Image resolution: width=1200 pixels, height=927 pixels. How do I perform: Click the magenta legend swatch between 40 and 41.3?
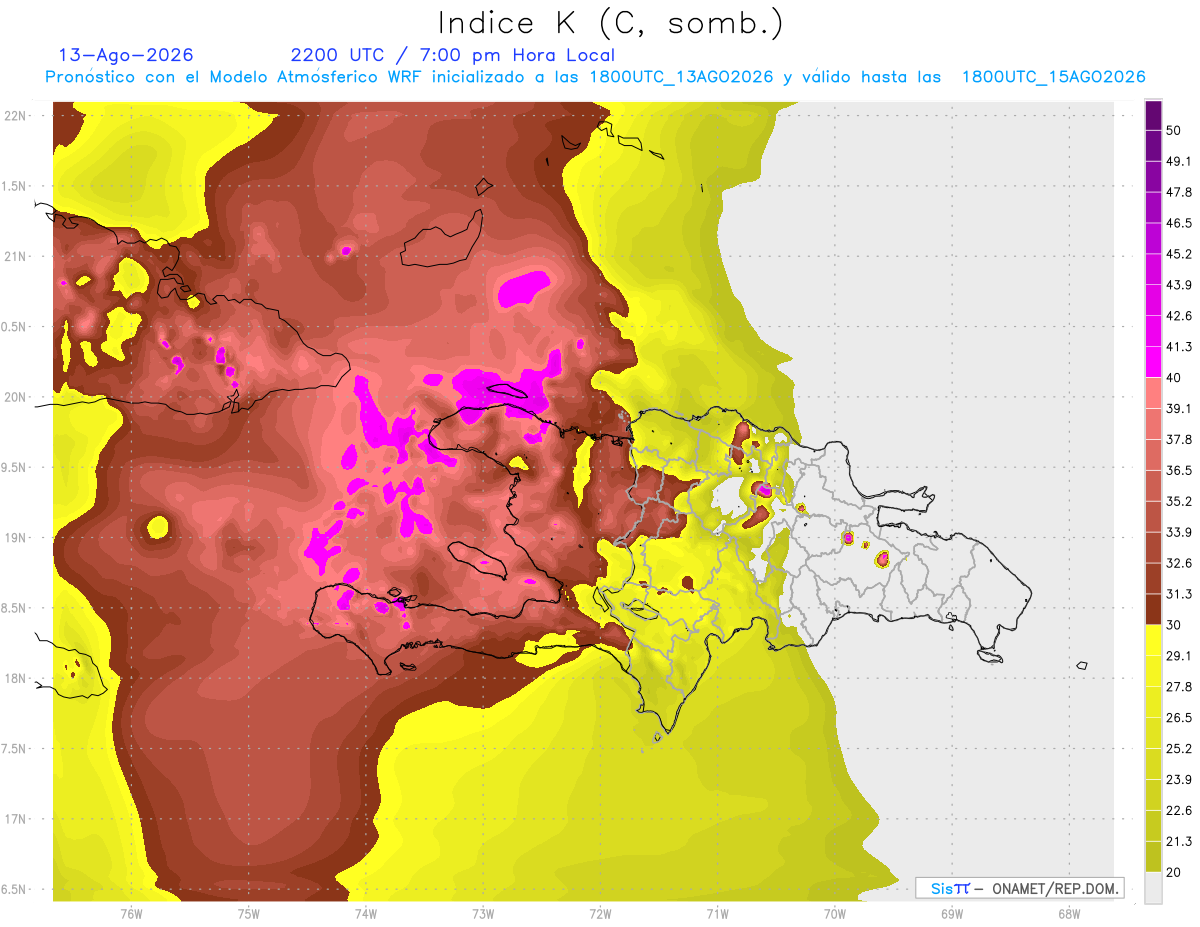click(x=1154, y=362)
